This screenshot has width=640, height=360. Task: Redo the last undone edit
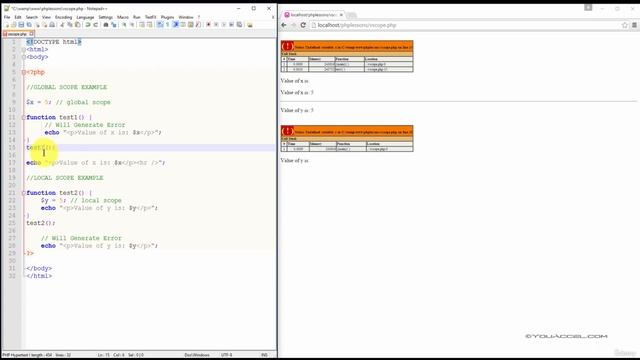click(96, 25)
